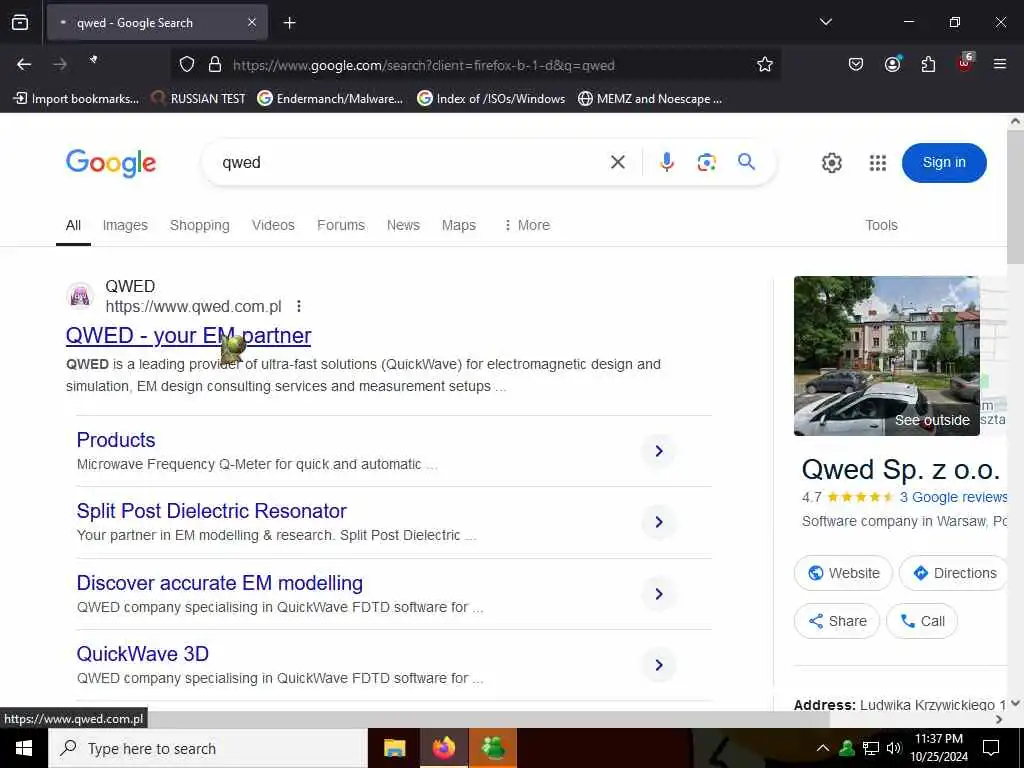
Task: Open the Firefox hamburger menu
Action: tap(1000, 64)
